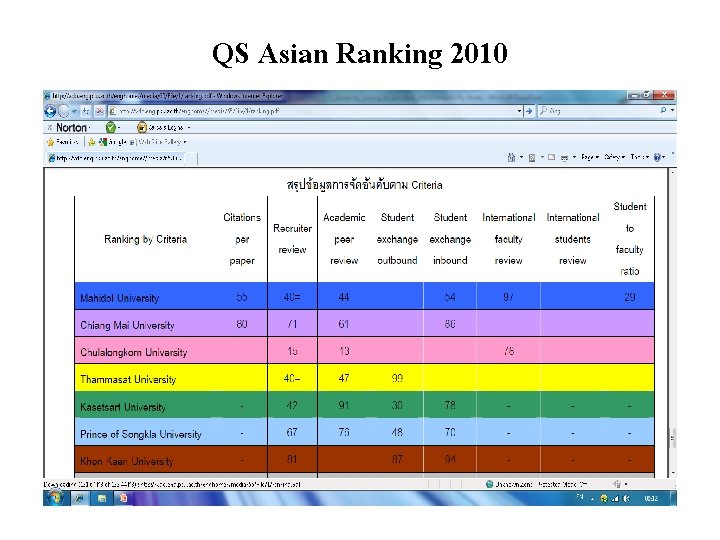The height and width of the screenshot is (540, 720).
Task: Click the red Stop loading icon
Action: [x=99, y=111]
